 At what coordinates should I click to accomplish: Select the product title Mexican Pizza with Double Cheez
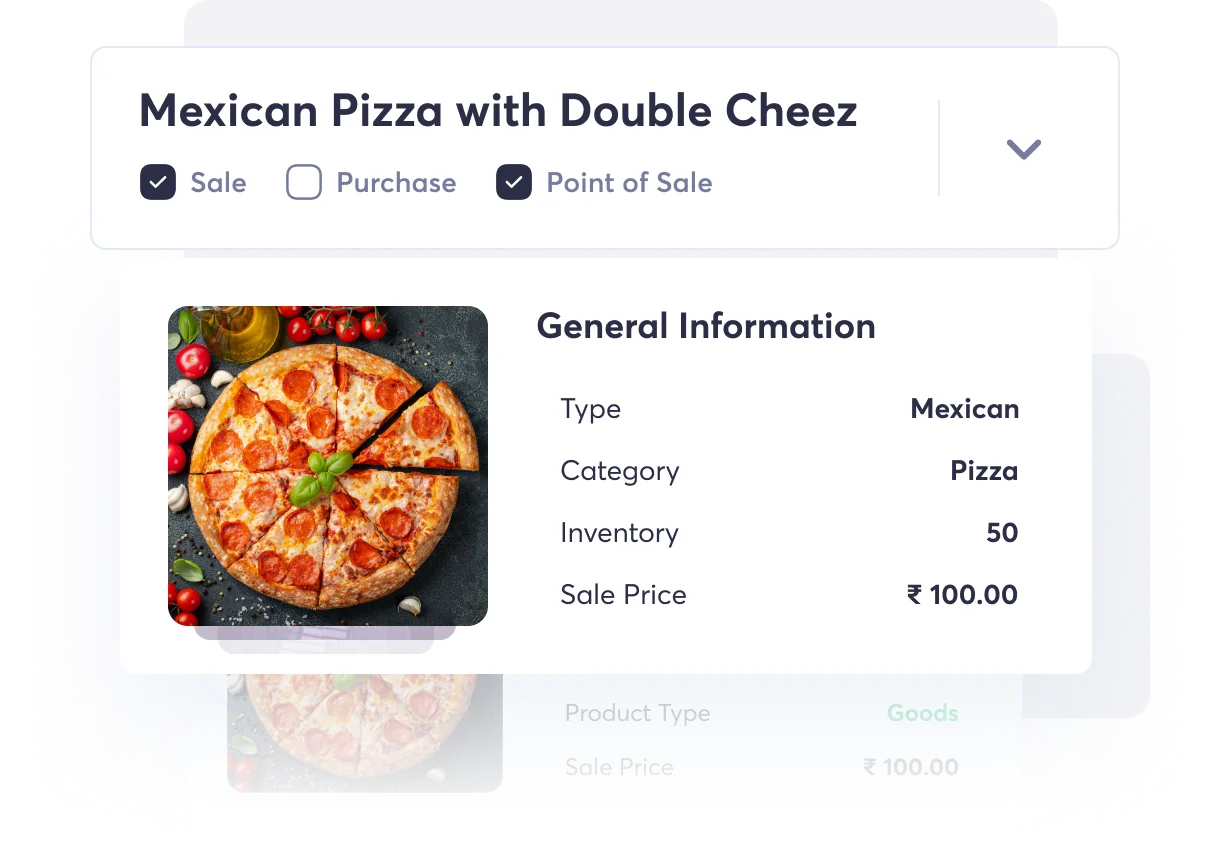(x=498, y=110)
